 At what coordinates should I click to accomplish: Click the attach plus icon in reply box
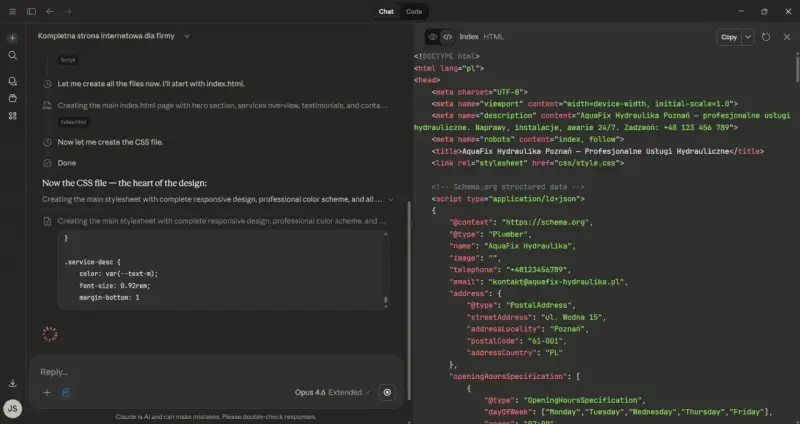[46, 392]
